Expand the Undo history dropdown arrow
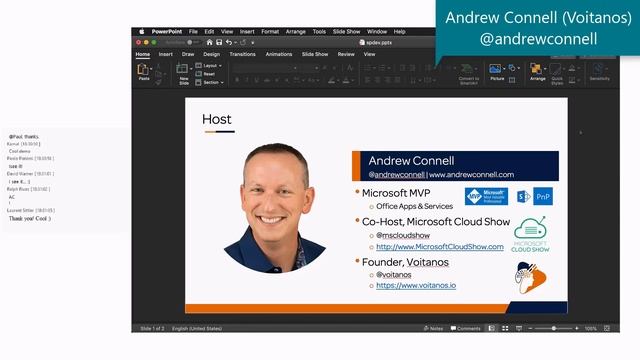Image resolution: width=640 pixels, height=360 pixels. 236,42
